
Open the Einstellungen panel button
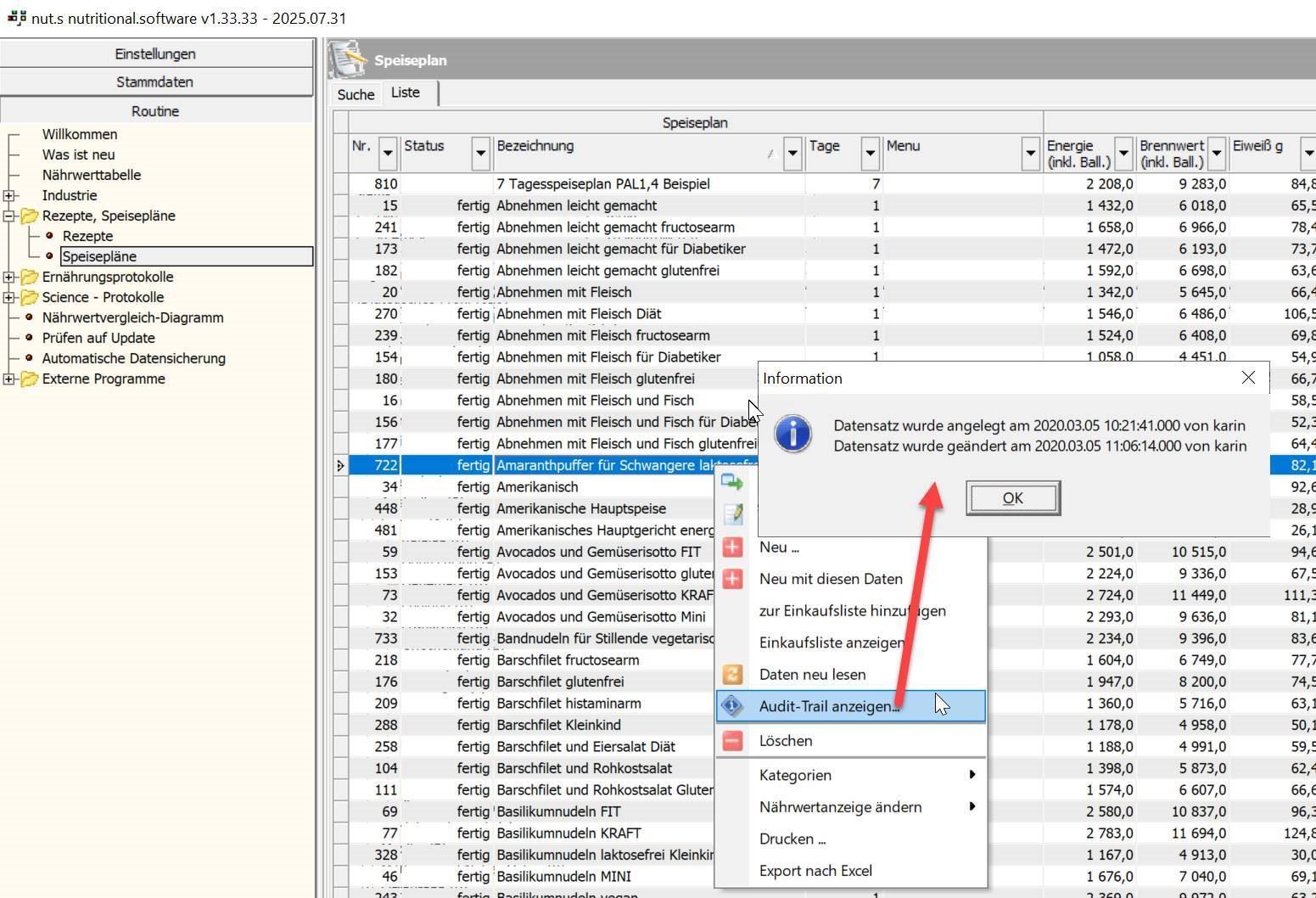[x=155, y=53]
